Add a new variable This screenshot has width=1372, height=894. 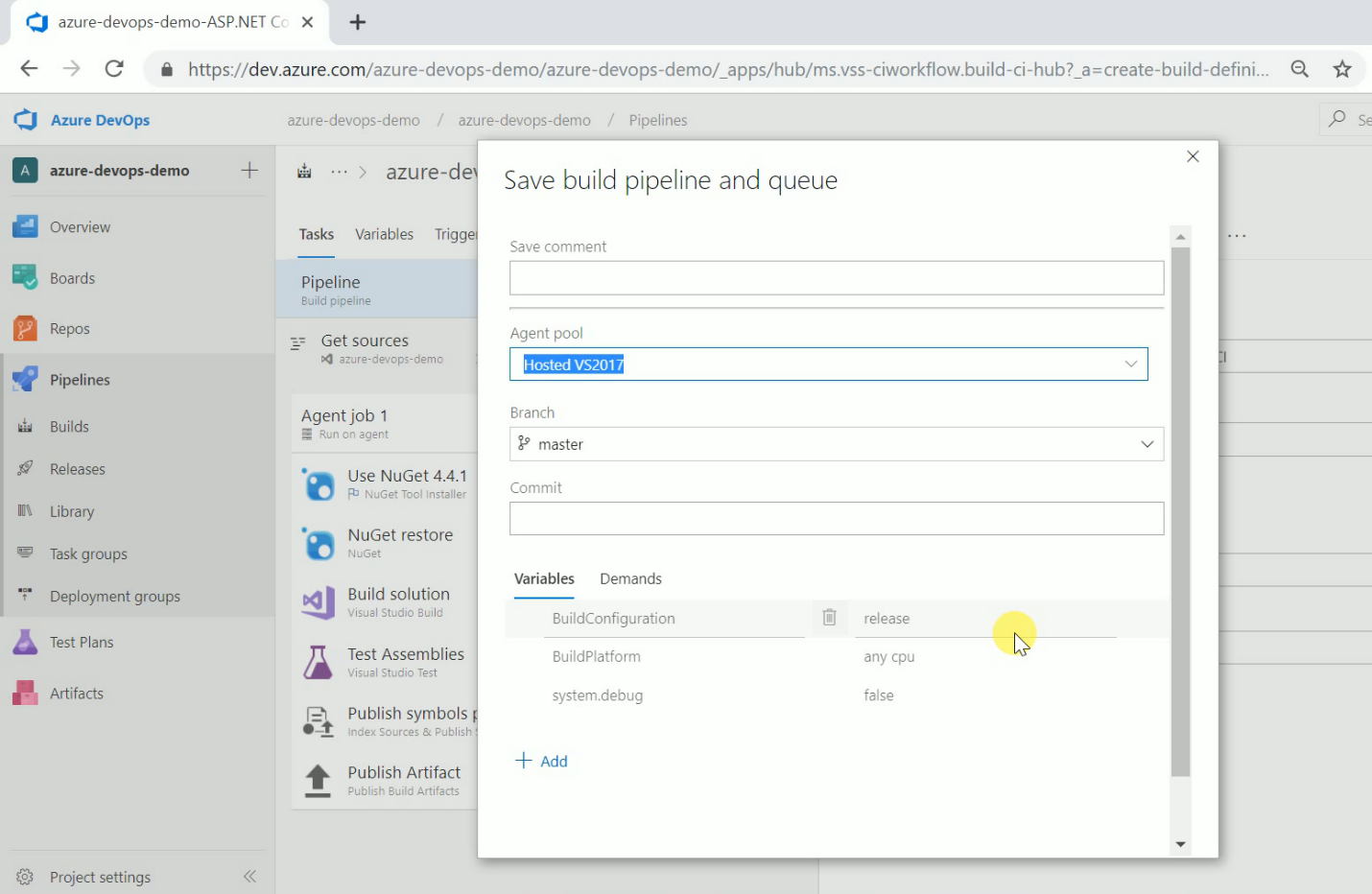point(542,762)
